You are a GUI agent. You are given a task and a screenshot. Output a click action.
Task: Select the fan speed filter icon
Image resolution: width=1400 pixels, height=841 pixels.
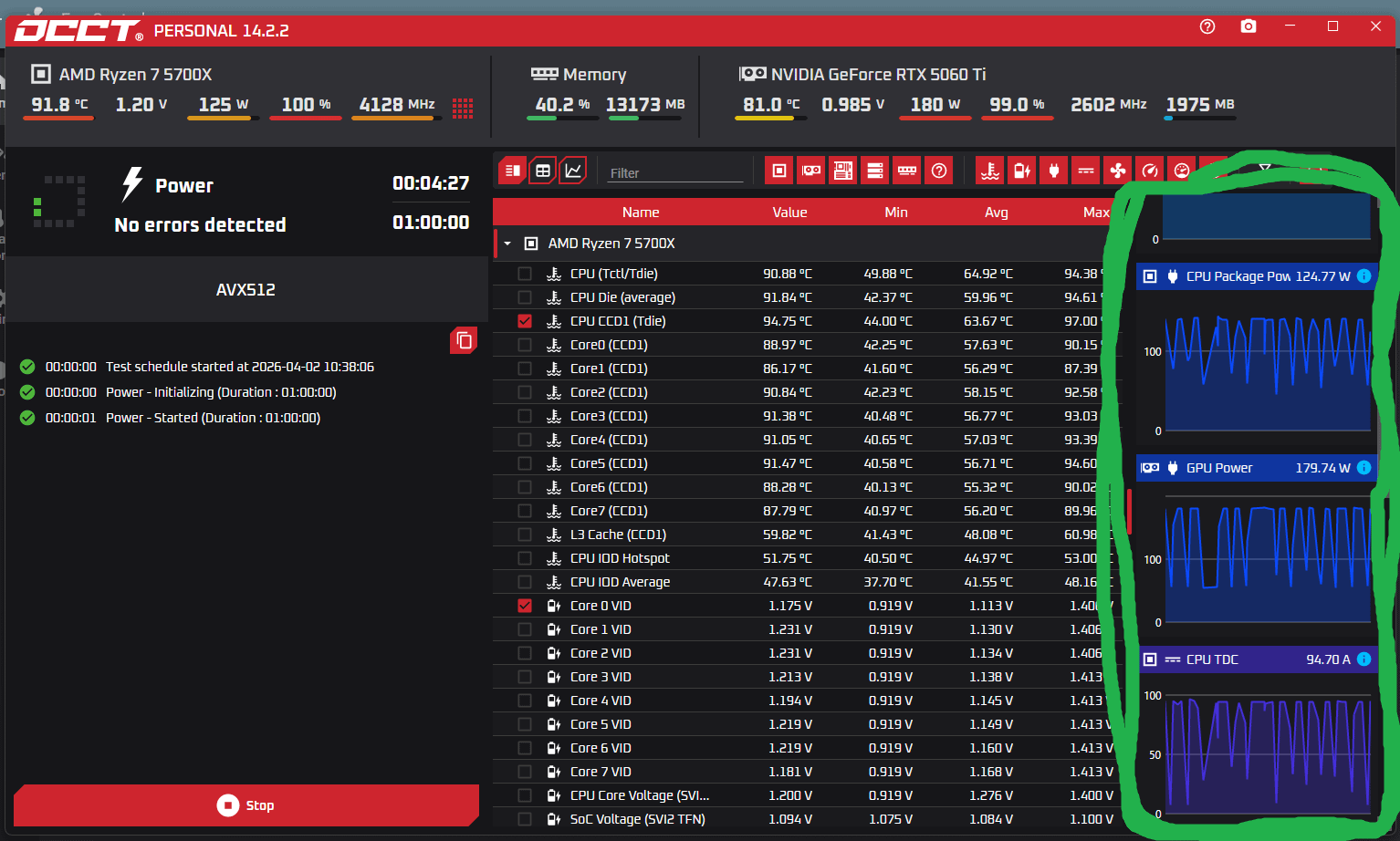[1117, 171]
